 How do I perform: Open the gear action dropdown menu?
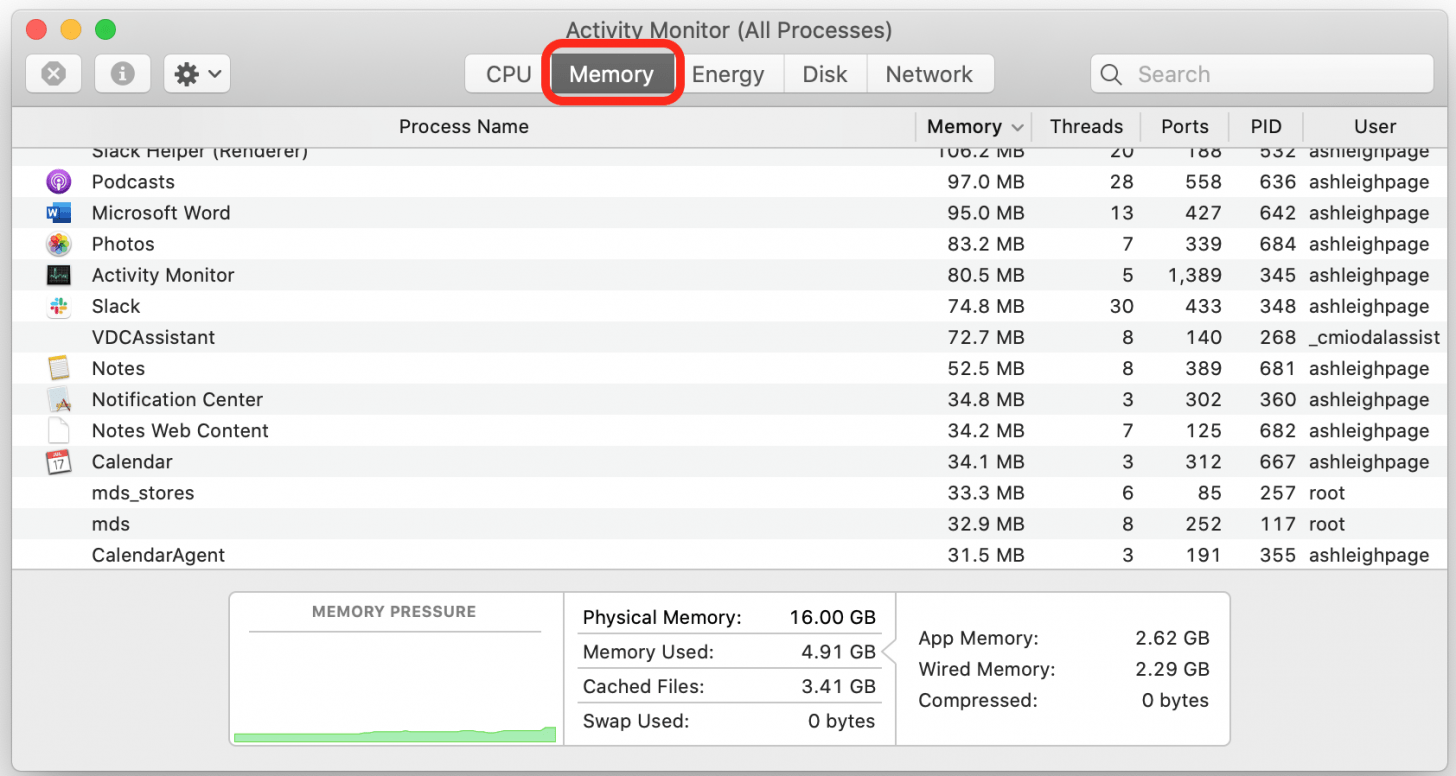coord(197,74)
